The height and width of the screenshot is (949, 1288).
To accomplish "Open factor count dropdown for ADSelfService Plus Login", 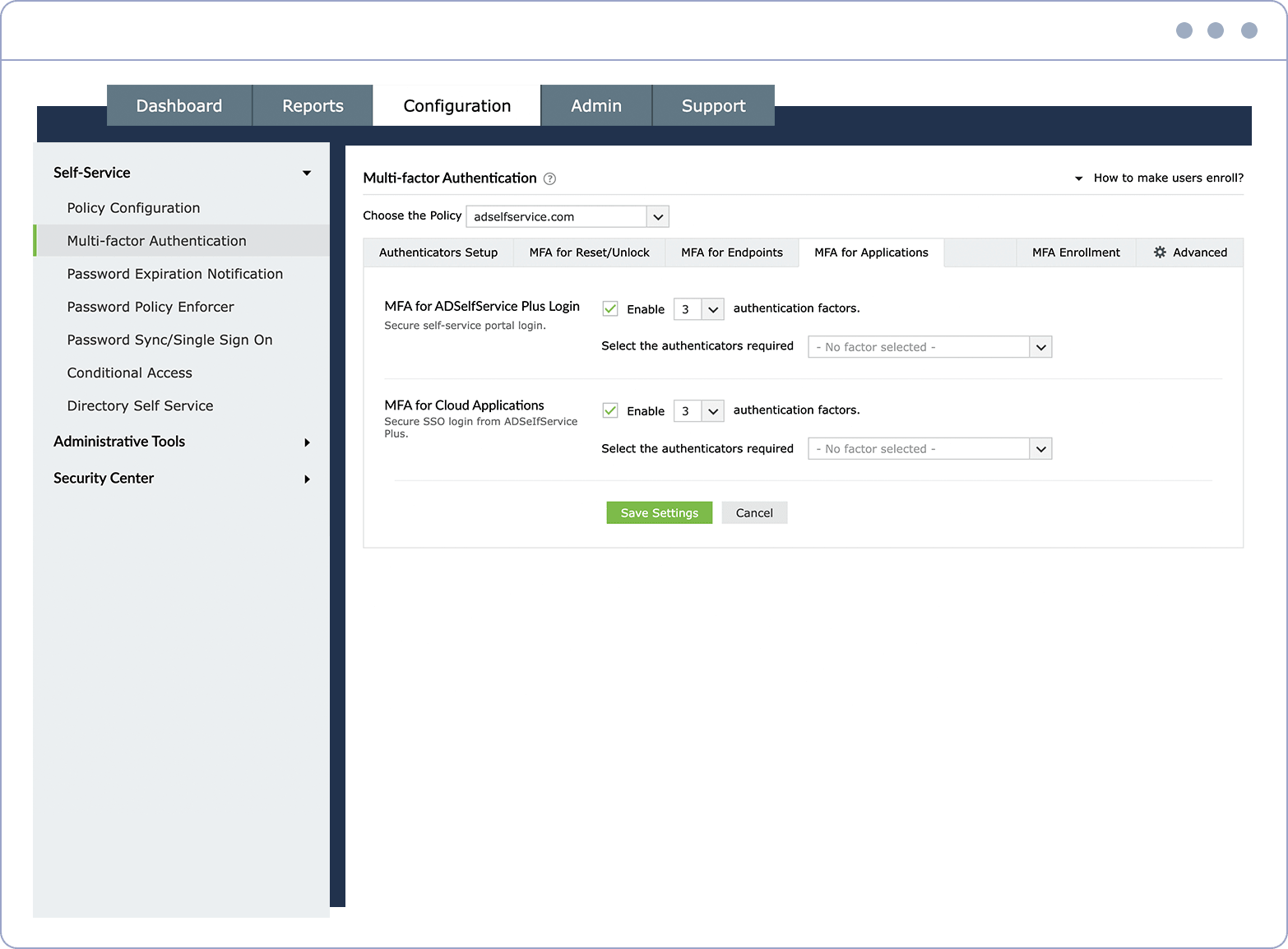I will coord(699,309).
